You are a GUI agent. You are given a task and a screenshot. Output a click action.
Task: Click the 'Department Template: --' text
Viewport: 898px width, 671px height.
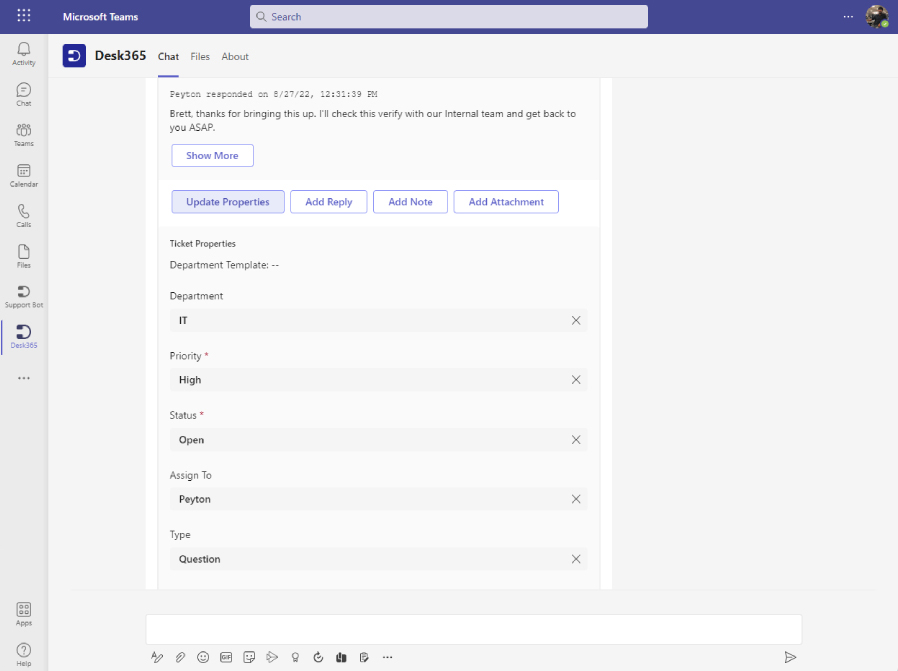coord(224,265)
